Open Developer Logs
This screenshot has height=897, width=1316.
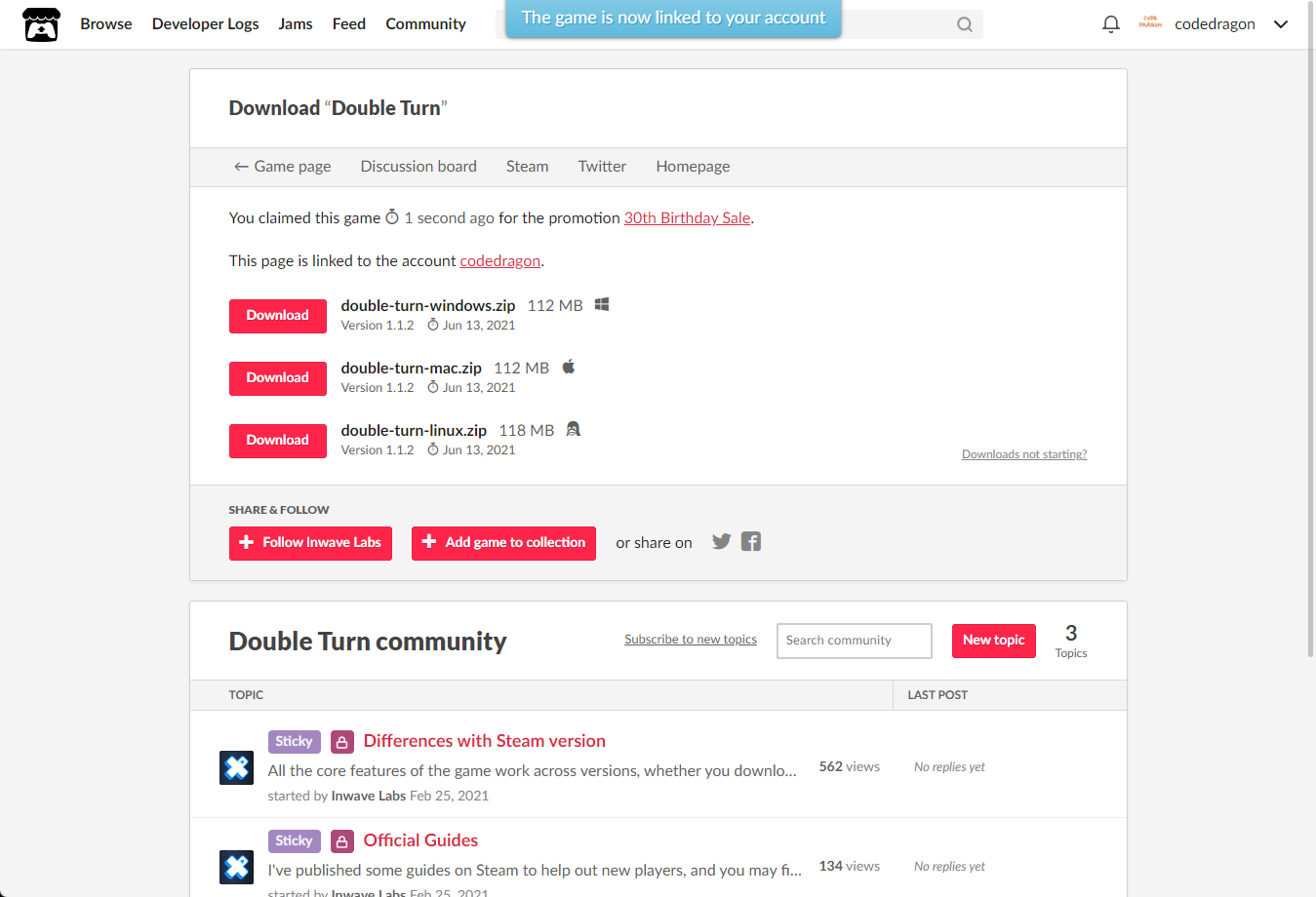click(x=205, y=23)
